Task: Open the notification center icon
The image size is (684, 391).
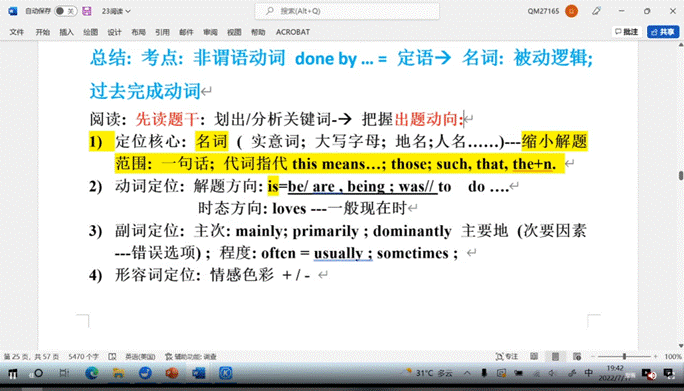Action: click(x=668, y=373)
